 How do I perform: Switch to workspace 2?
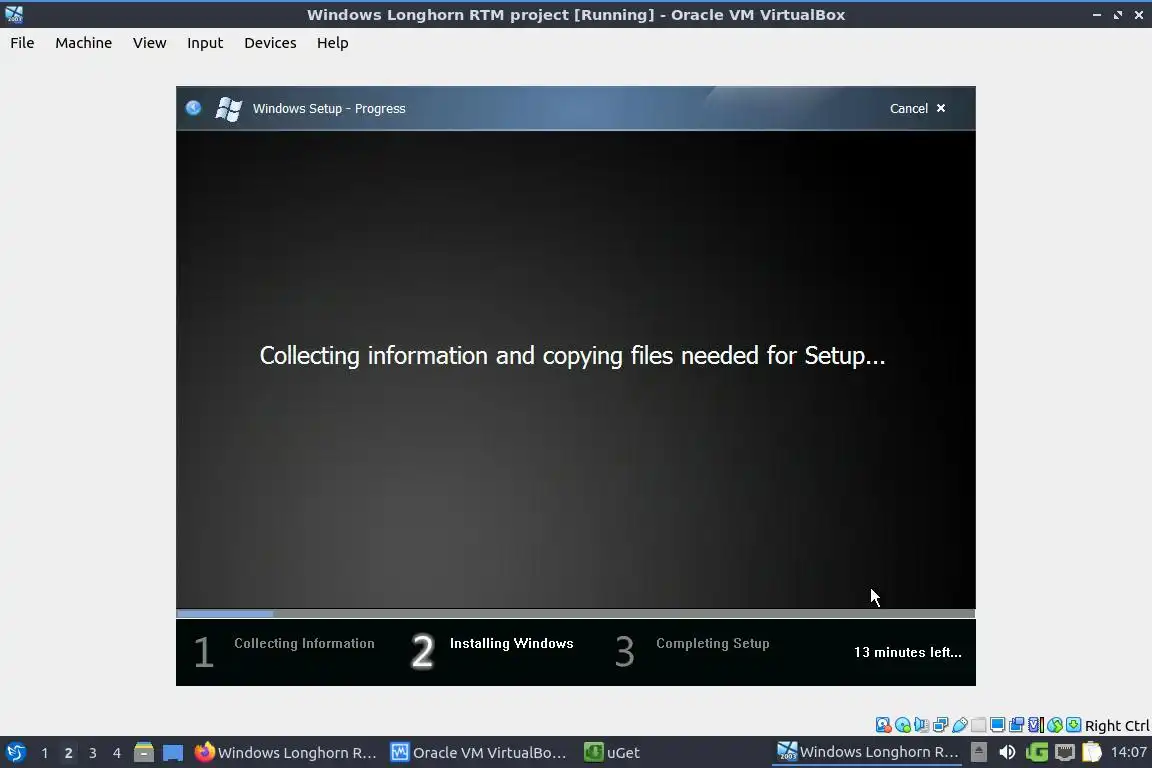click(x=68, y=753)
